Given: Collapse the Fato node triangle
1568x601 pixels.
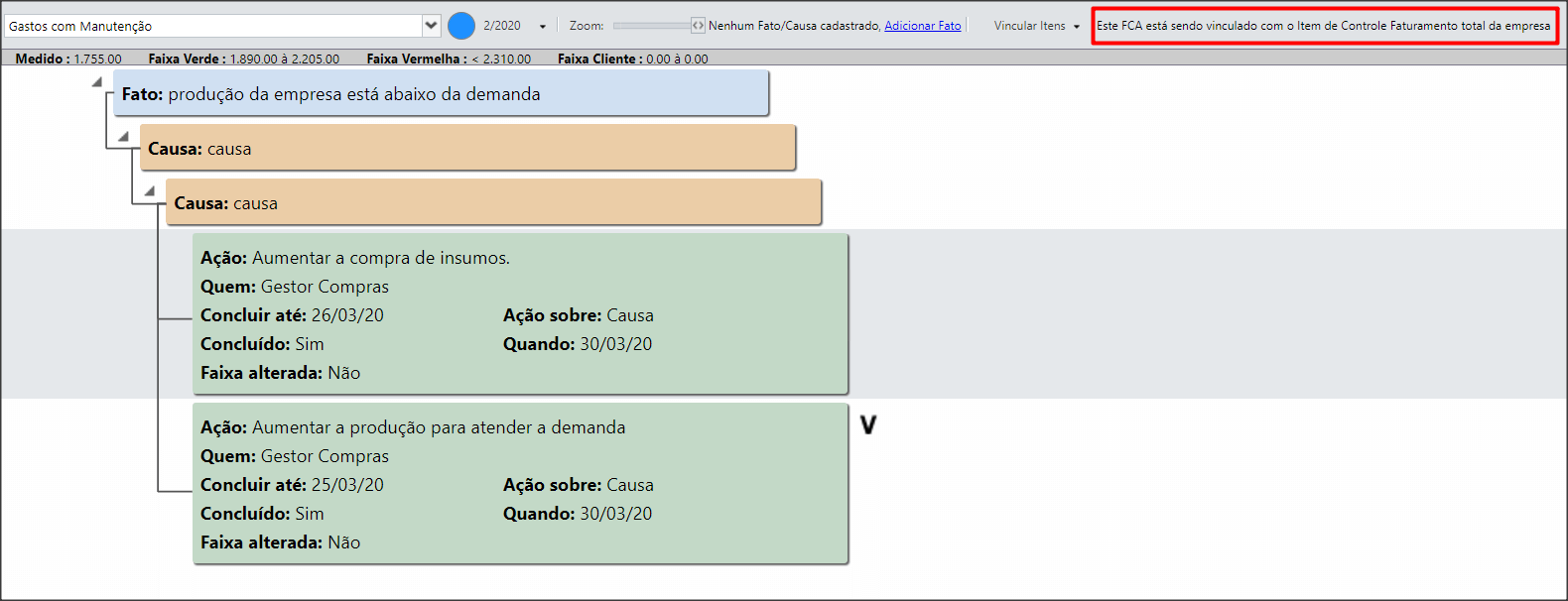Looking at the screenshot, I should click(x=97, y=82).
